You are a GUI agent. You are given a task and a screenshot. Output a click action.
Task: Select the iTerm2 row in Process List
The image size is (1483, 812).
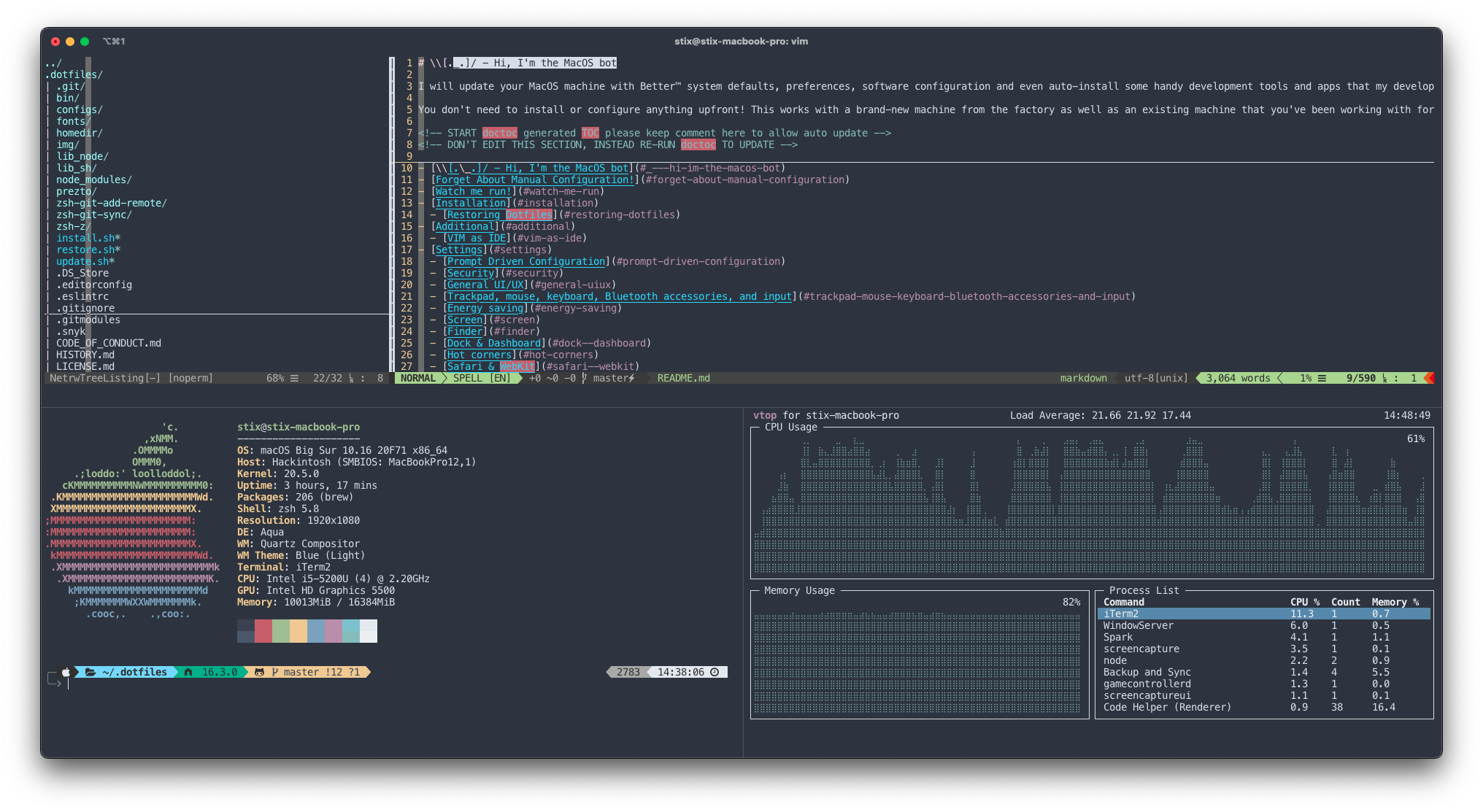(x=1263, y=614)
